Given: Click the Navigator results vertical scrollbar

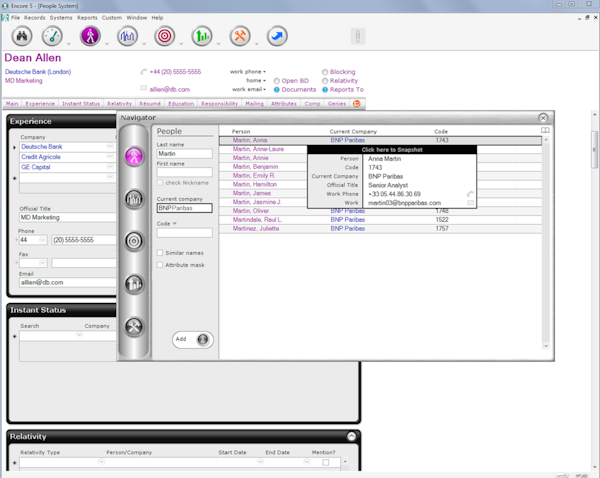Looking at the screenshot, I should 546,243.
